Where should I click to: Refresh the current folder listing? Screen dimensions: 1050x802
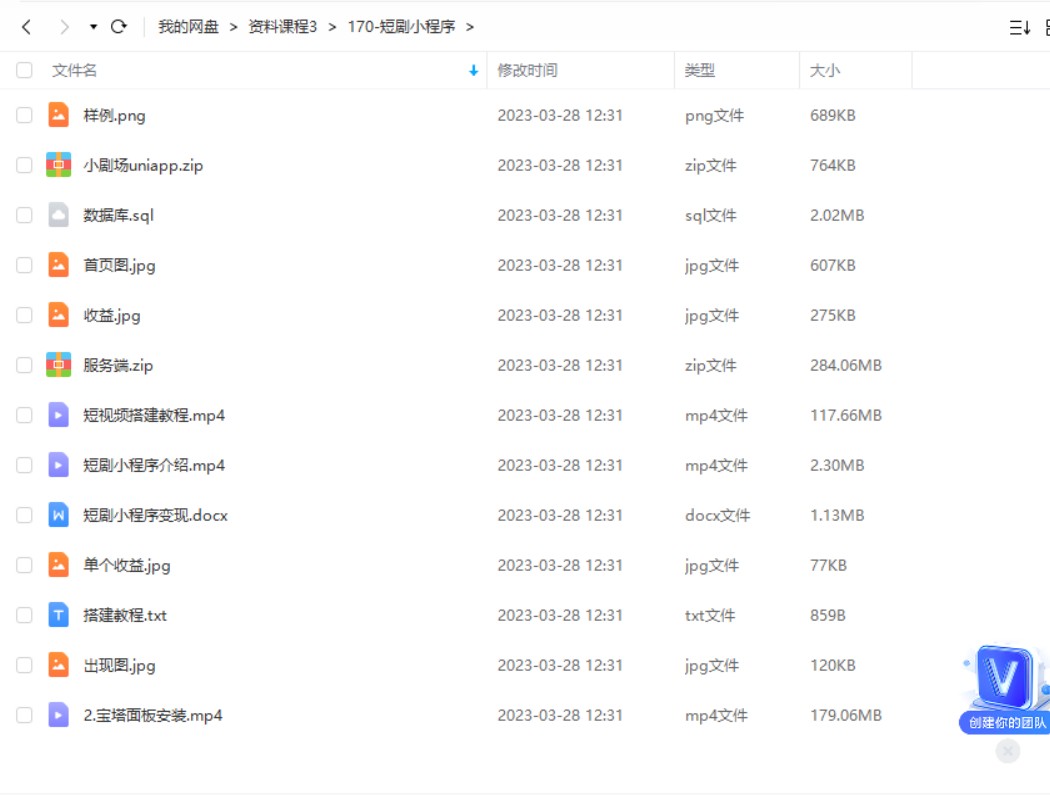coord(119,27)
